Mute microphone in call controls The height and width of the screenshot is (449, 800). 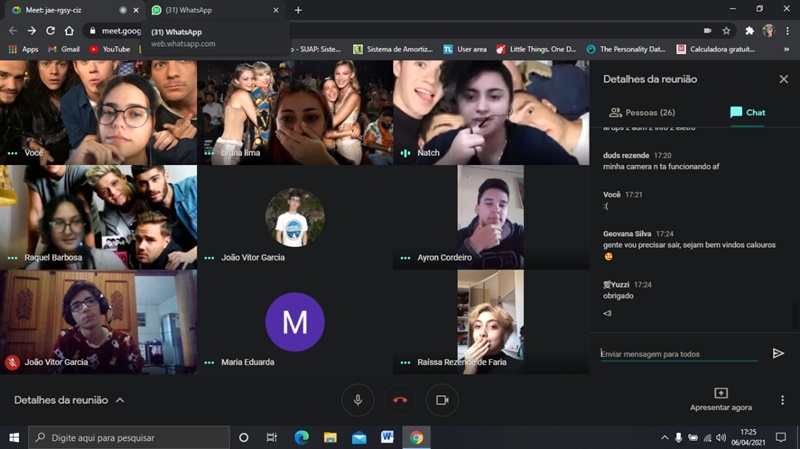pyautogui.click(x=358, y=400)
